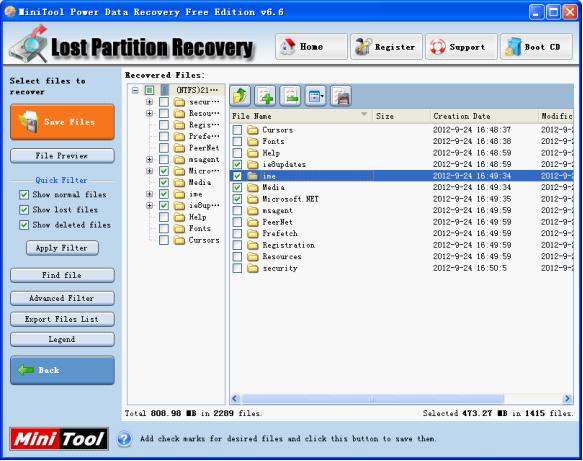The height and width of the screenshot is (461, 583).
Task: Click the horizontal scrollbar right arrow
Action: 567,399
